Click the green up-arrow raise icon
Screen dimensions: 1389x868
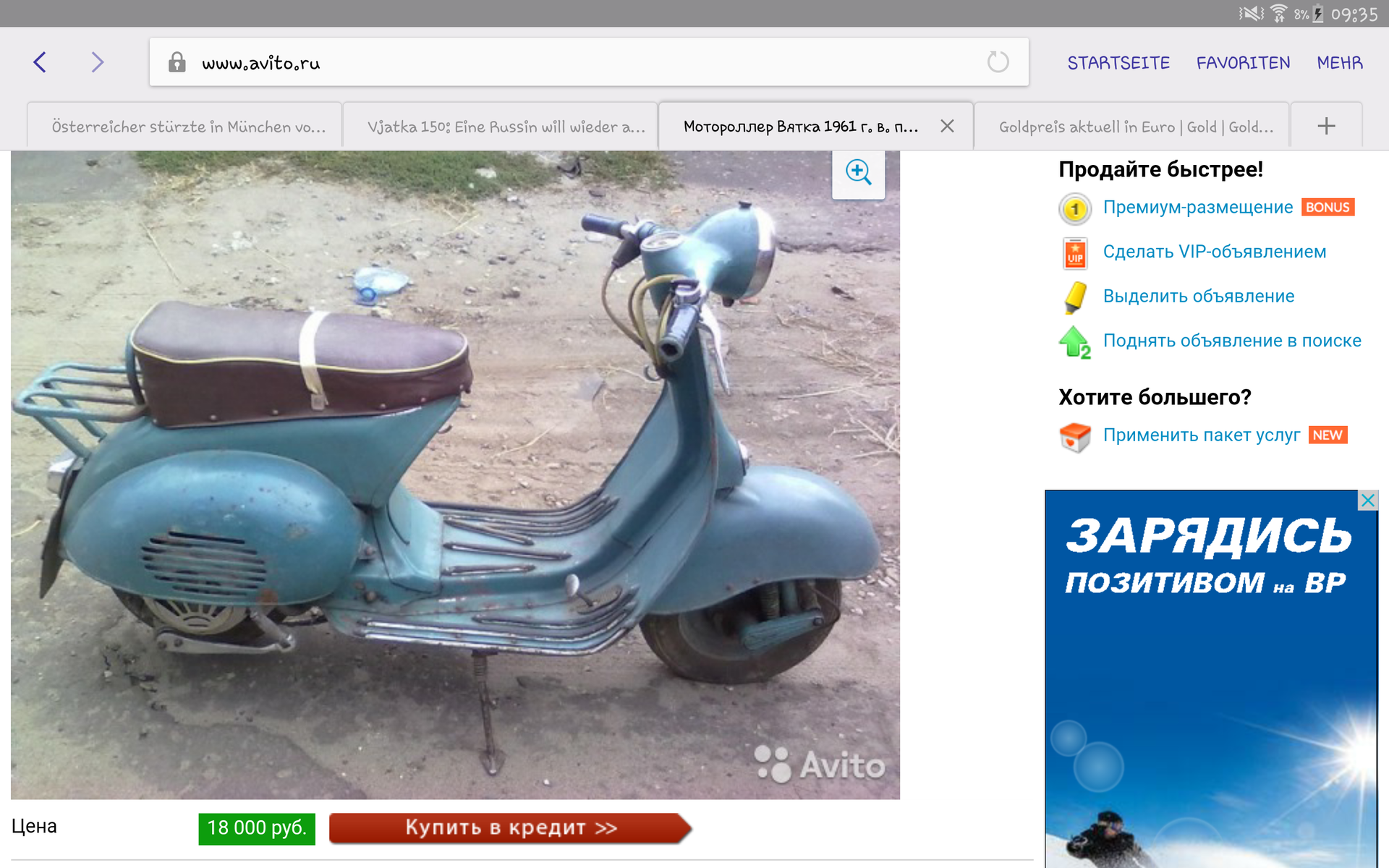[x=1074, y=342]
